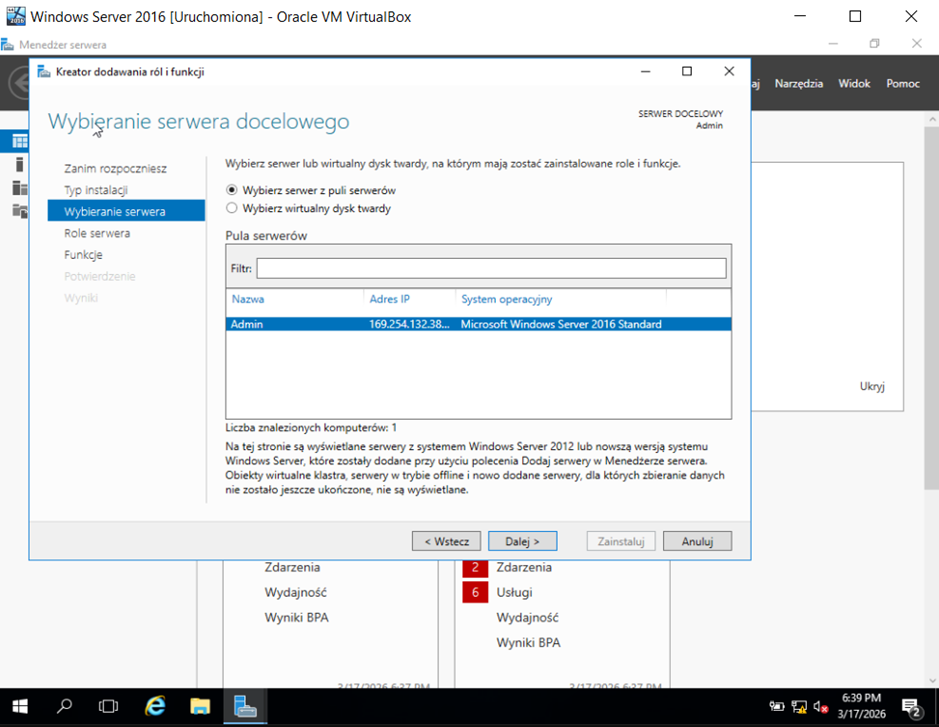Viewport: 939px width, 727px height.
Task: Open the Narzędzia menu
Action: pos(798,84)
